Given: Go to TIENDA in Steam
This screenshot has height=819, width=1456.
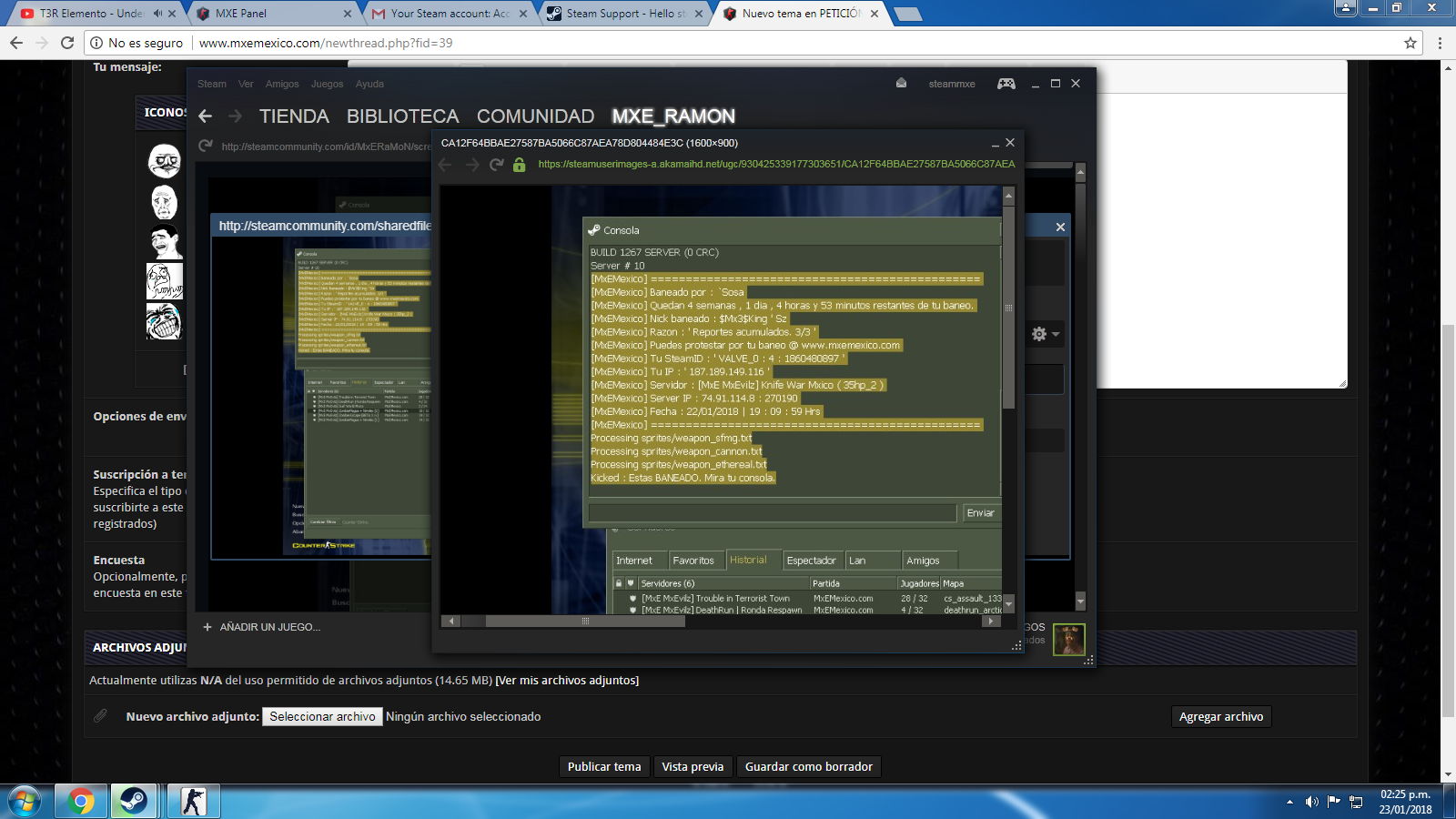Looking at the screenshot, I should pyautogui.click(x=294, y=116).
